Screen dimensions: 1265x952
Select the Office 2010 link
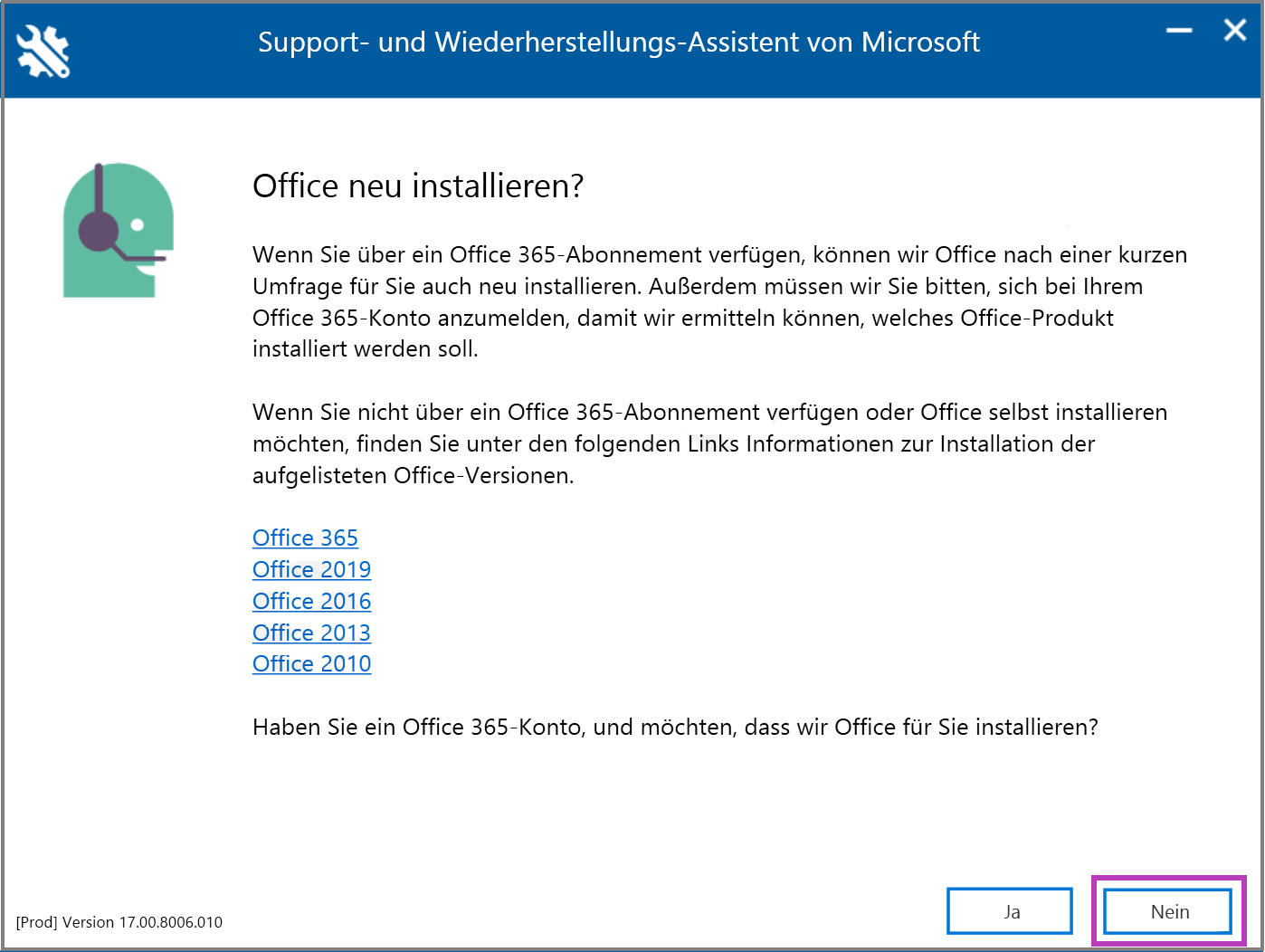pyautogui.click(x=311, y=664)
